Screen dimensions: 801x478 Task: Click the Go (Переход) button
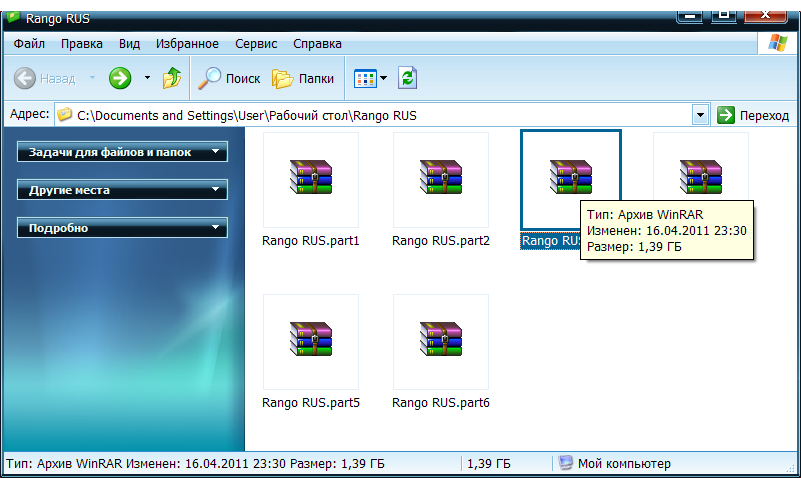click(753, 115)
